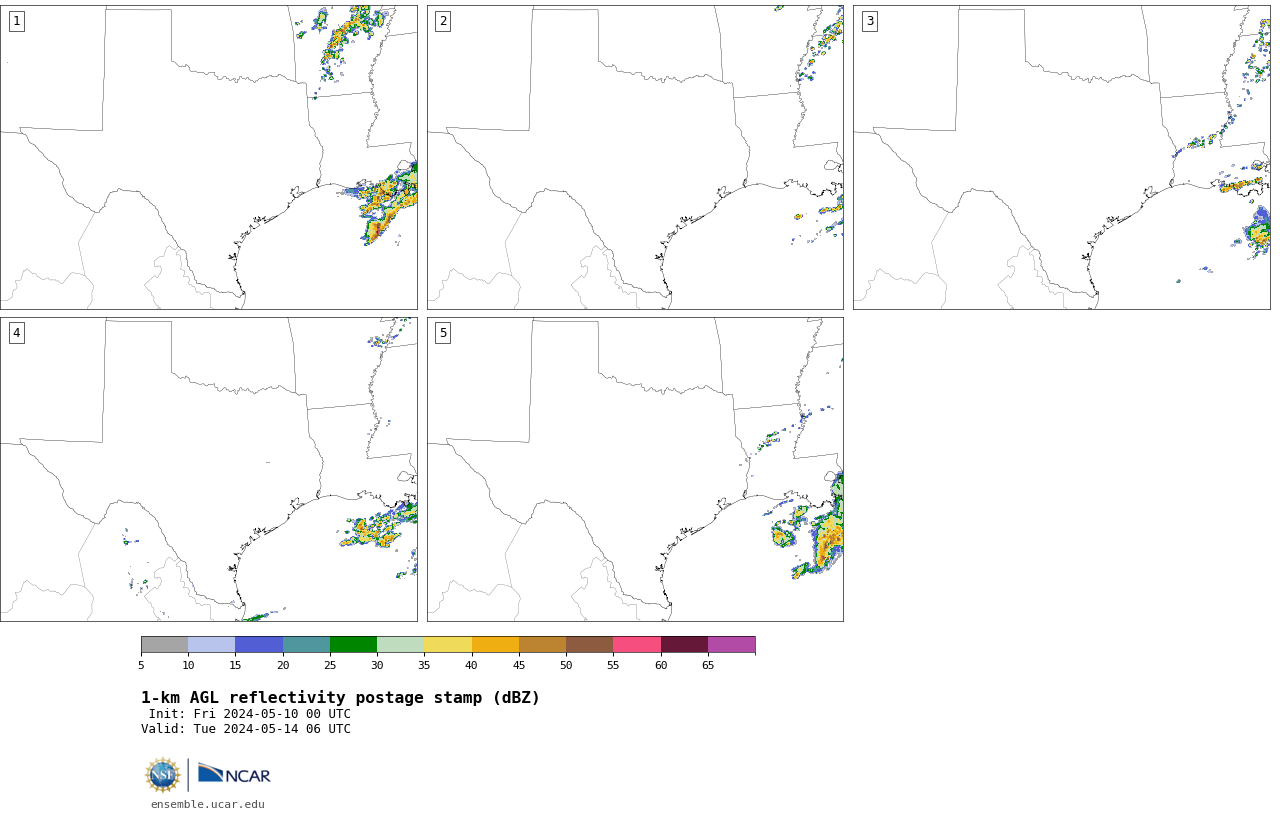Click the NSF logo icon
This screenshot has width=1280, height=815.
[163, 775]
